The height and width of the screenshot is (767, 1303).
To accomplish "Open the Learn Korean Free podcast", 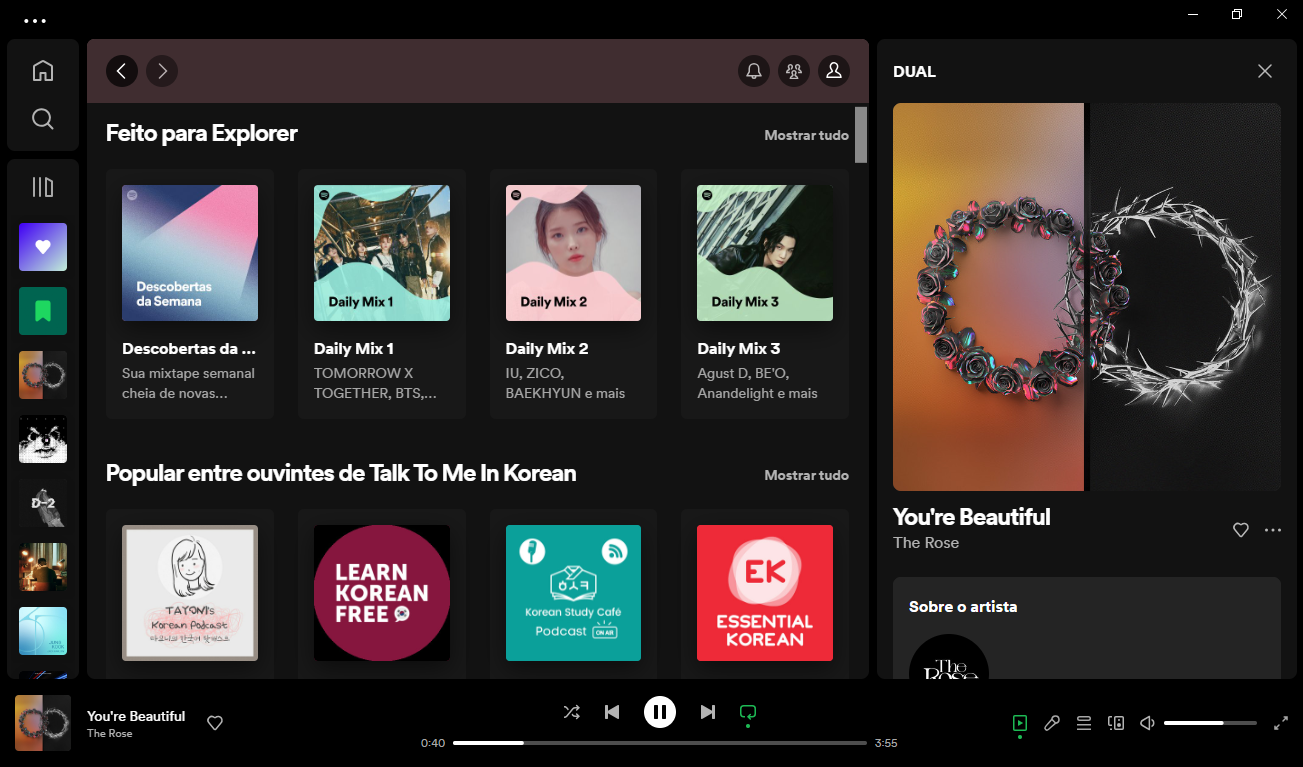I will tap(382, 593).
